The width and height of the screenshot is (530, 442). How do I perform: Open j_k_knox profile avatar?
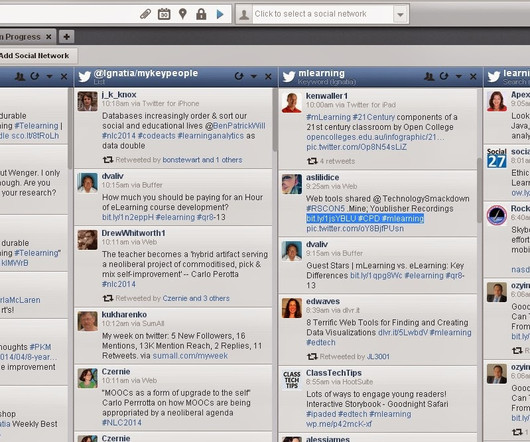(88, 101)
